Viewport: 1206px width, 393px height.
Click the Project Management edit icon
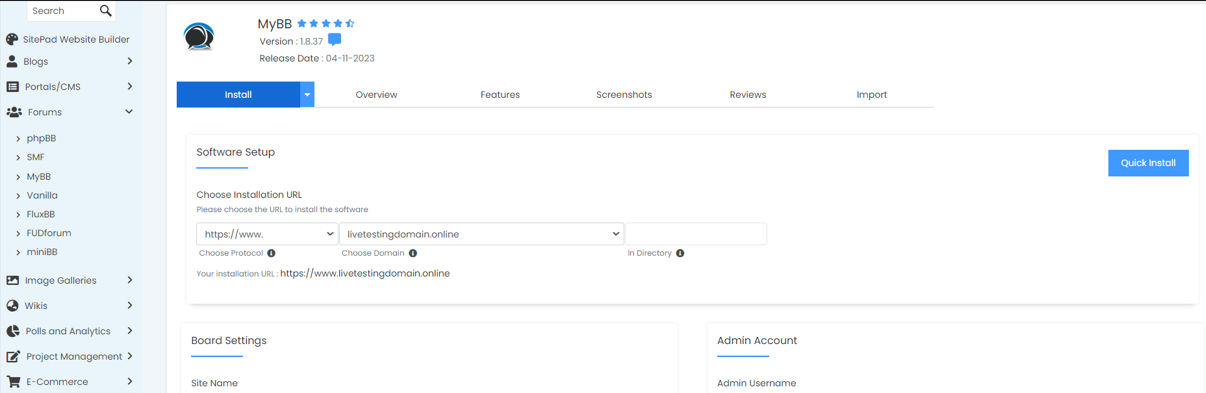[x=13, y=356]
